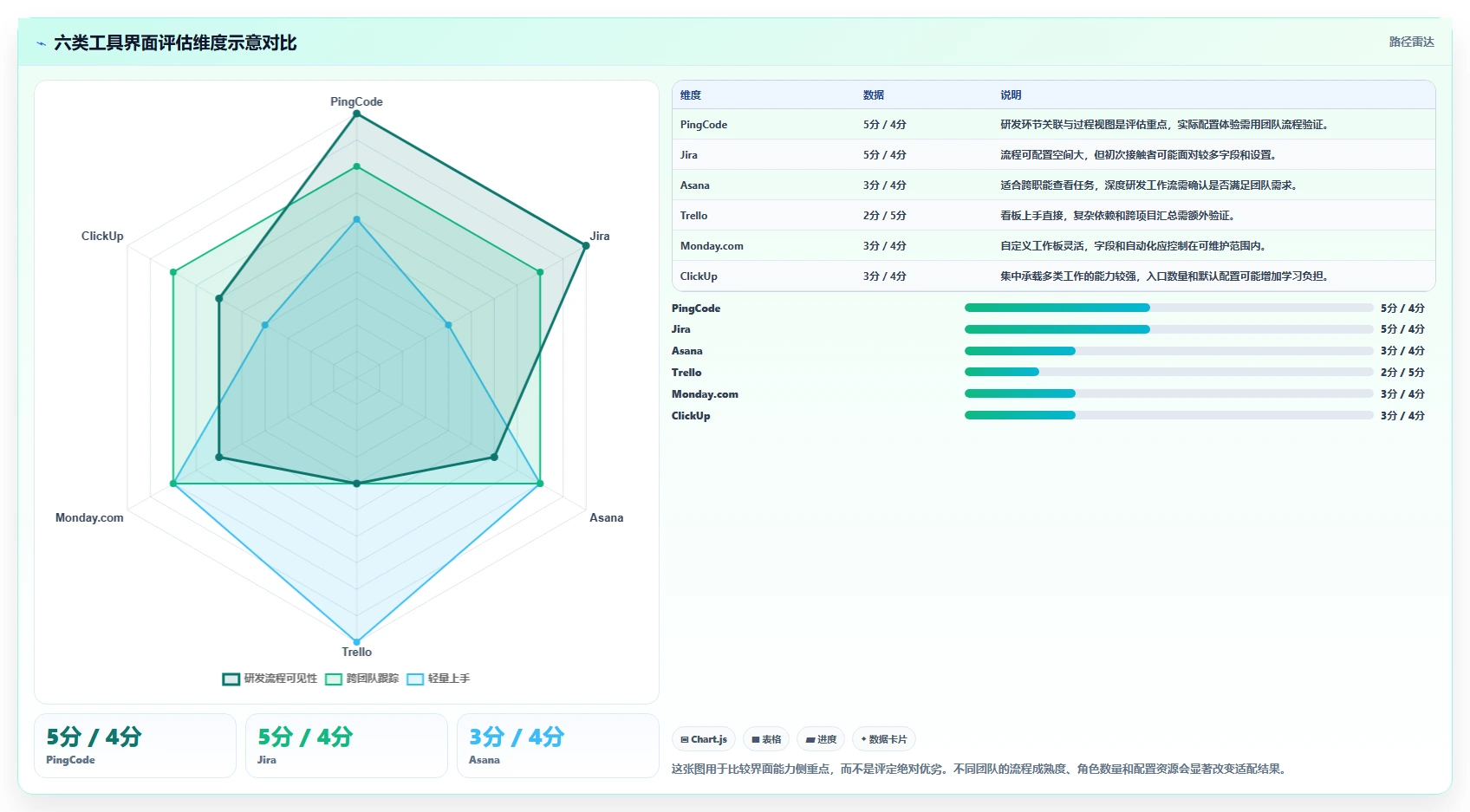Toggle the 轻量上手 legend series
The height and width of the screenshot is (812, 1470).
tap(438, 679)
